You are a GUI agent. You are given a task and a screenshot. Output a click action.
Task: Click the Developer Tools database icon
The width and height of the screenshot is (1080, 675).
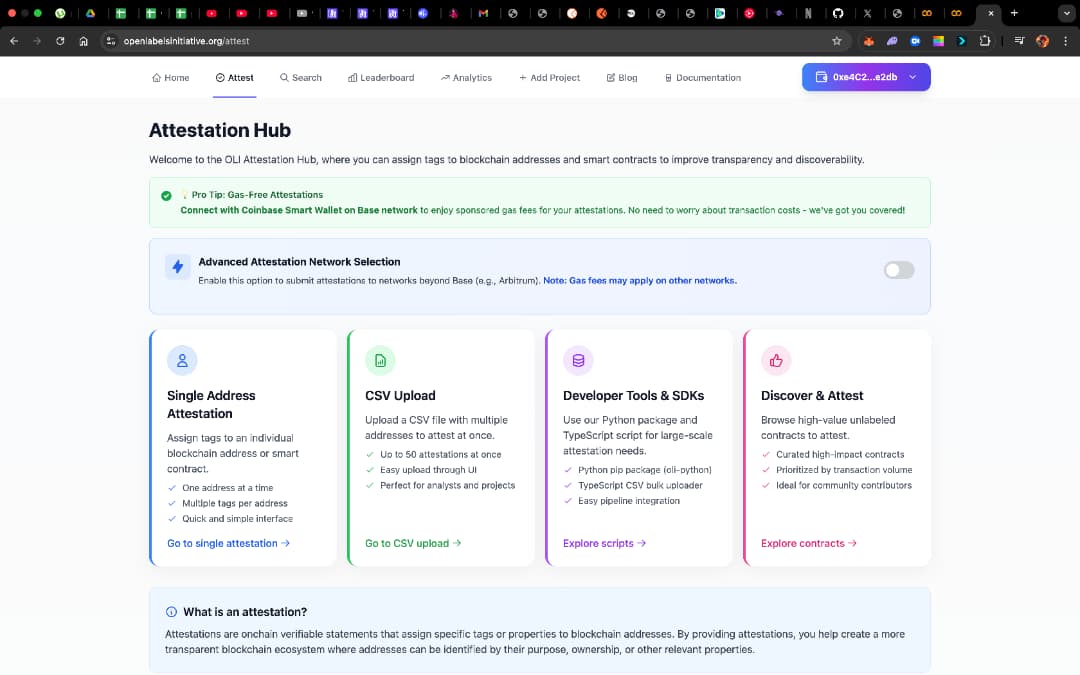[578, 360]
